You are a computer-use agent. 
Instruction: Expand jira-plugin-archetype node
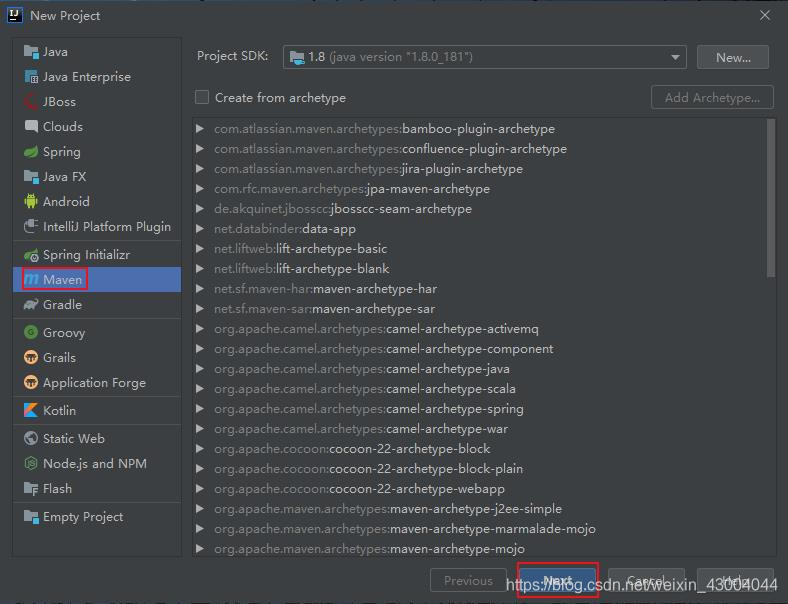point(200,169)
